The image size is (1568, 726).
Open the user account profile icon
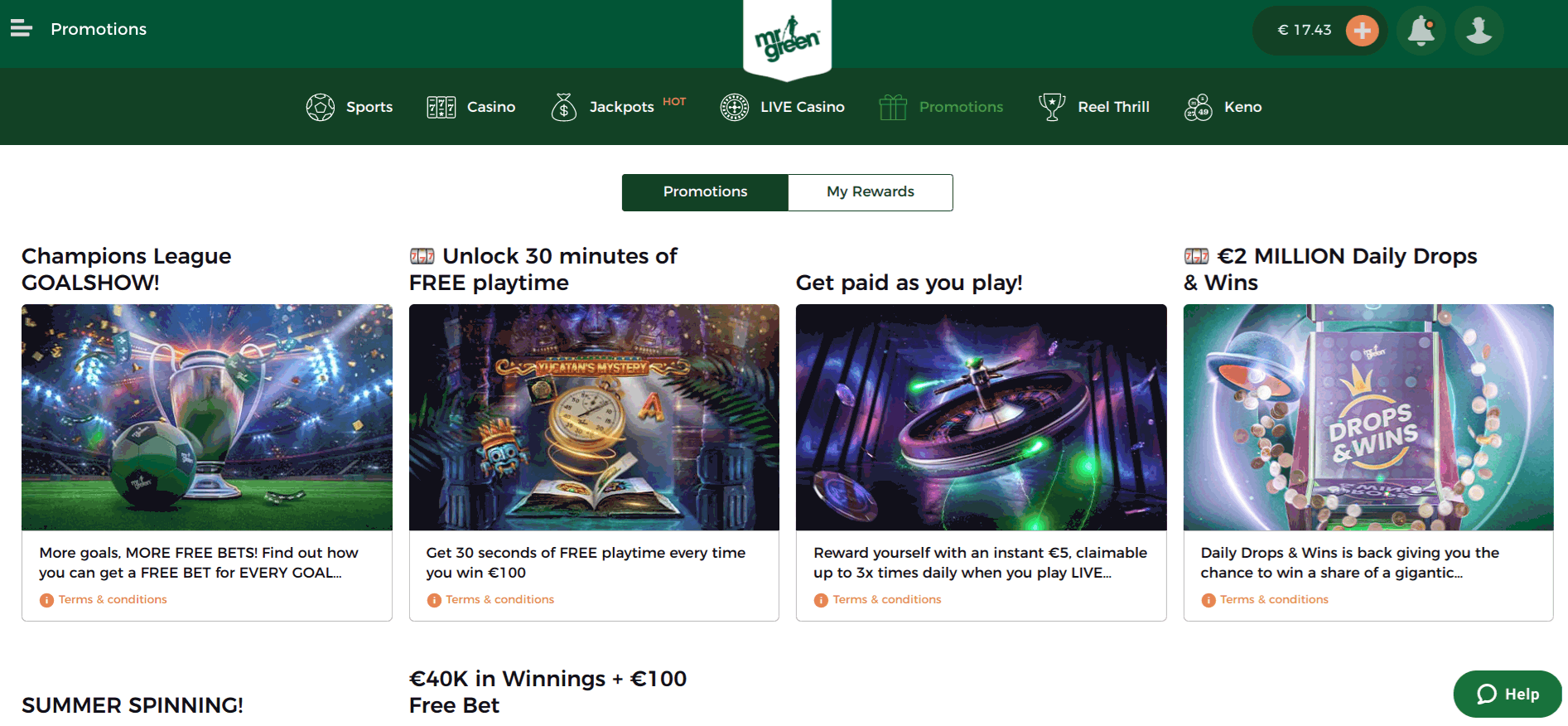tap(1479, 31)
